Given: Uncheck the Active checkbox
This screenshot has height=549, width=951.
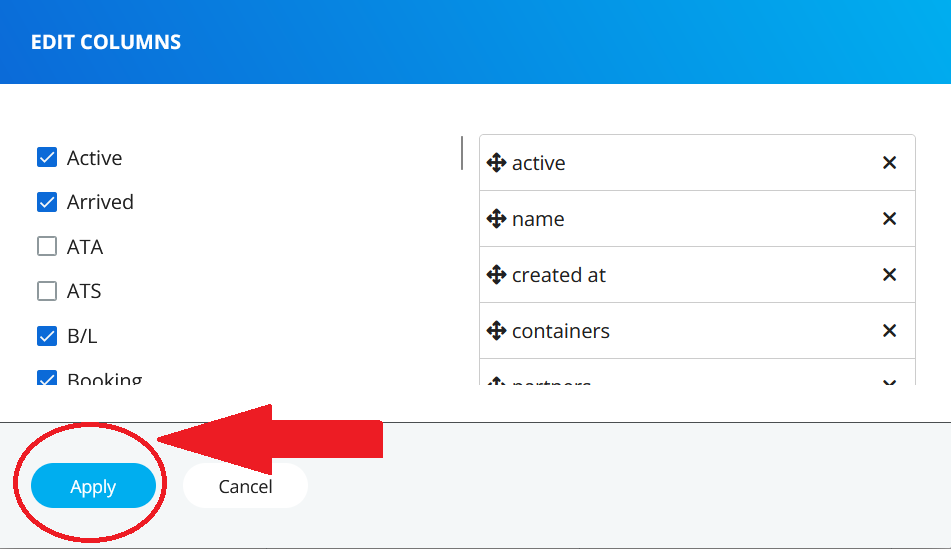Looking at the screenshot, I should point(47,157).
